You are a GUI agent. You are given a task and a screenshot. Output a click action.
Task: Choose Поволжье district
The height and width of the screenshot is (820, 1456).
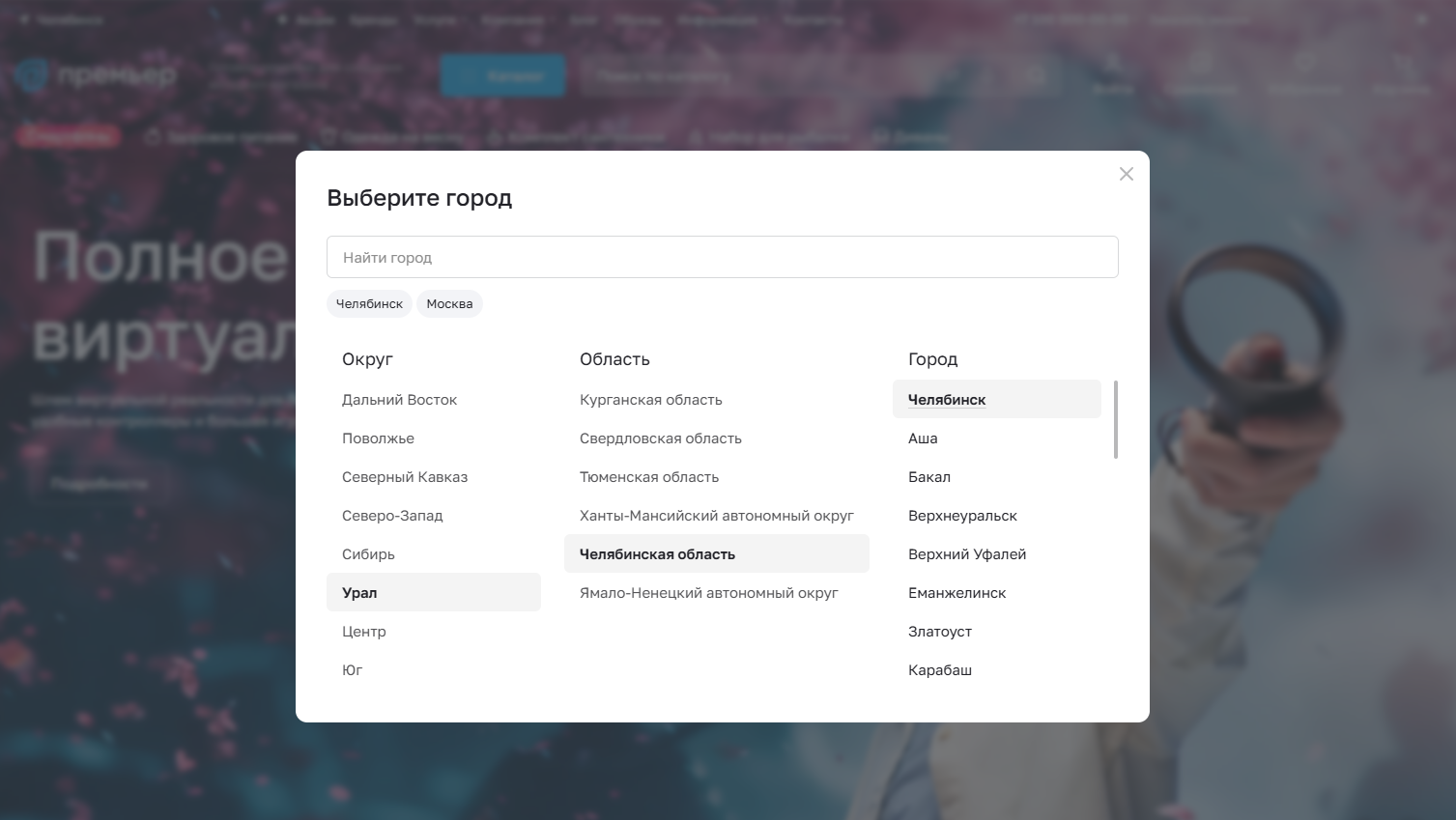(x=378, y=438)
